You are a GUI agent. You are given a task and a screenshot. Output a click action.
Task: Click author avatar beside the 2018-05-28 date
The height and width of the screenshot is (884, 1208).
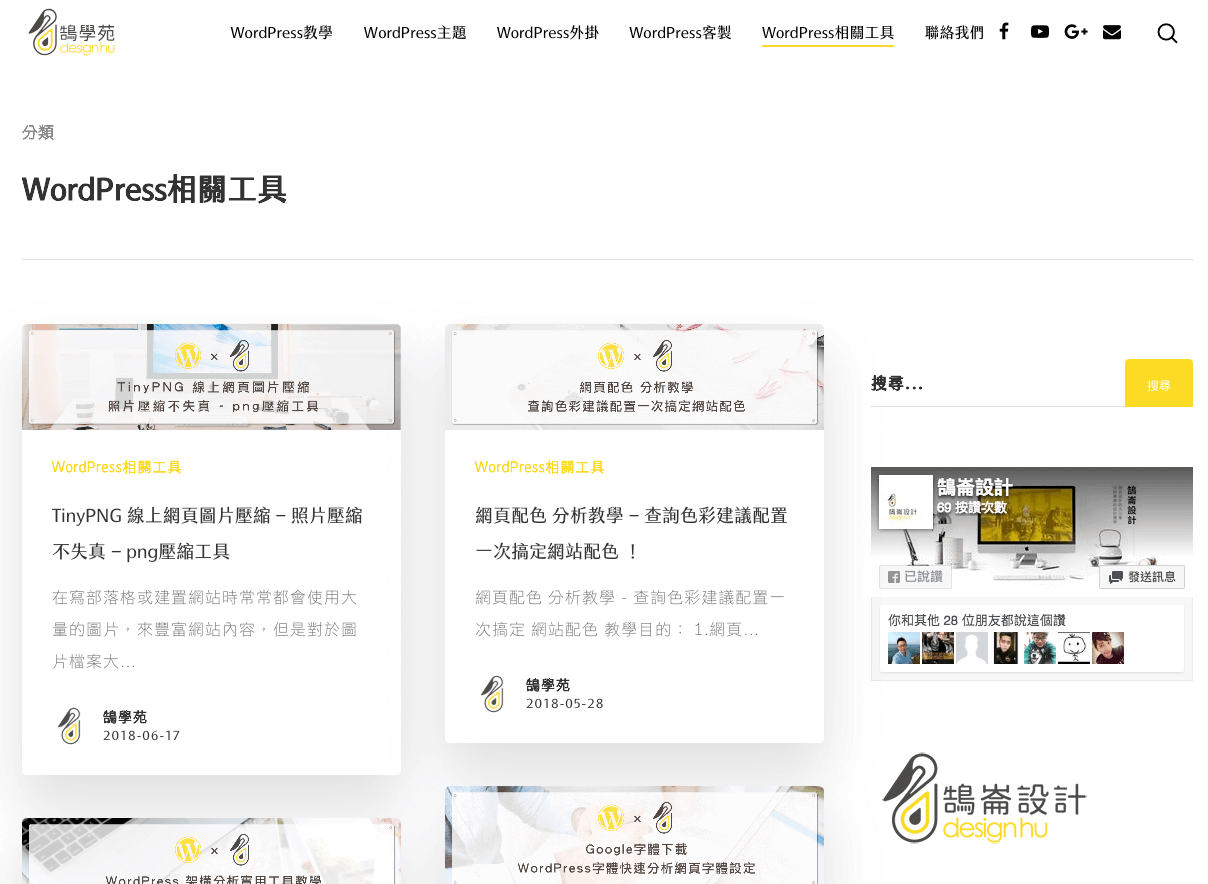click(493, 694)
